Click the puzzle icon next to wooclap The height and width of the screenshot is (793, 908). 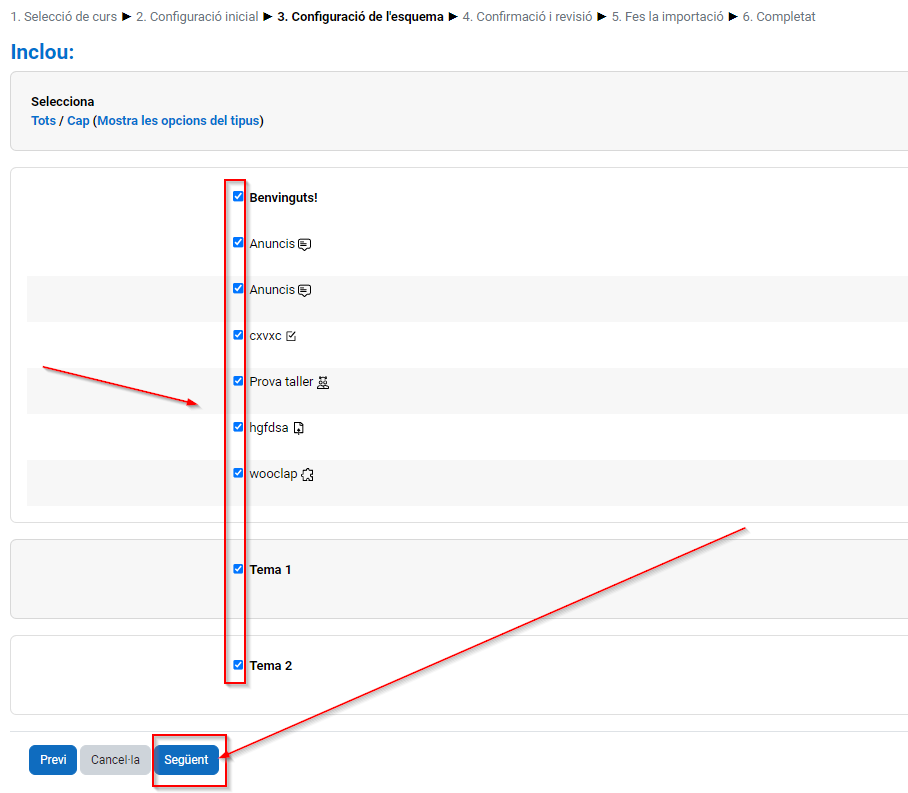point(308,474)
